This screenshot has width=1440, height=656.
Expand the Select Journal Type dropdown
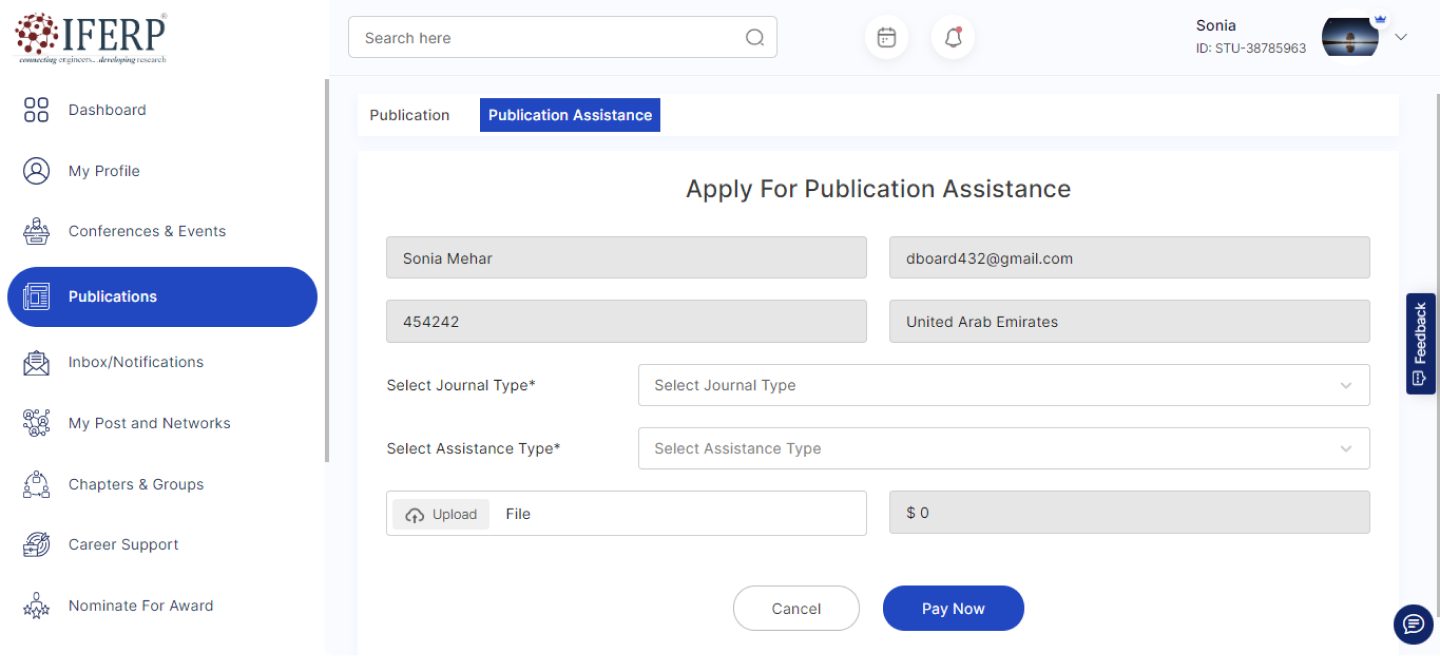click(1003, 385)
